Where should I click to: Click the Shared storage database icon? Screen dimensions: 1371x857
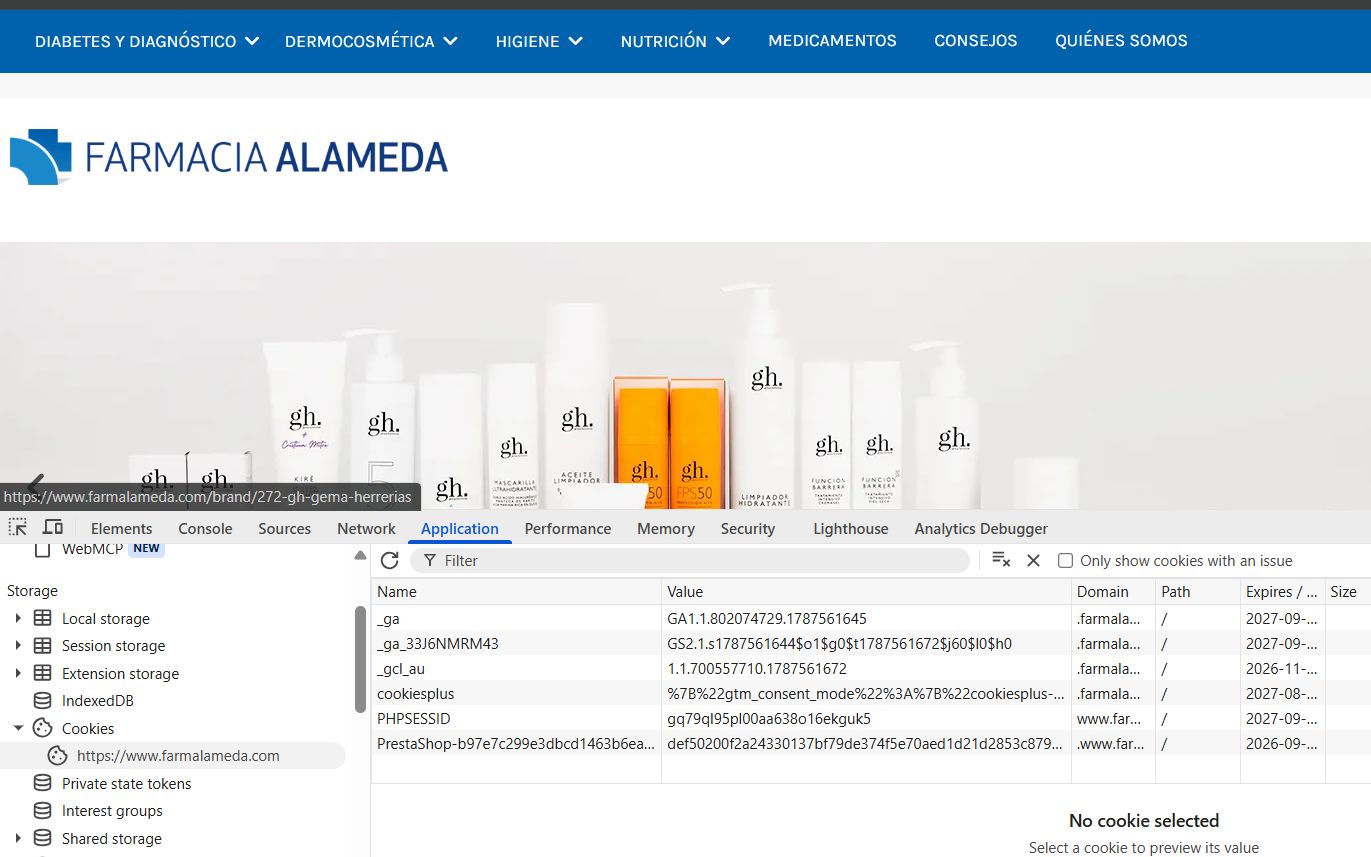point(42,838)
